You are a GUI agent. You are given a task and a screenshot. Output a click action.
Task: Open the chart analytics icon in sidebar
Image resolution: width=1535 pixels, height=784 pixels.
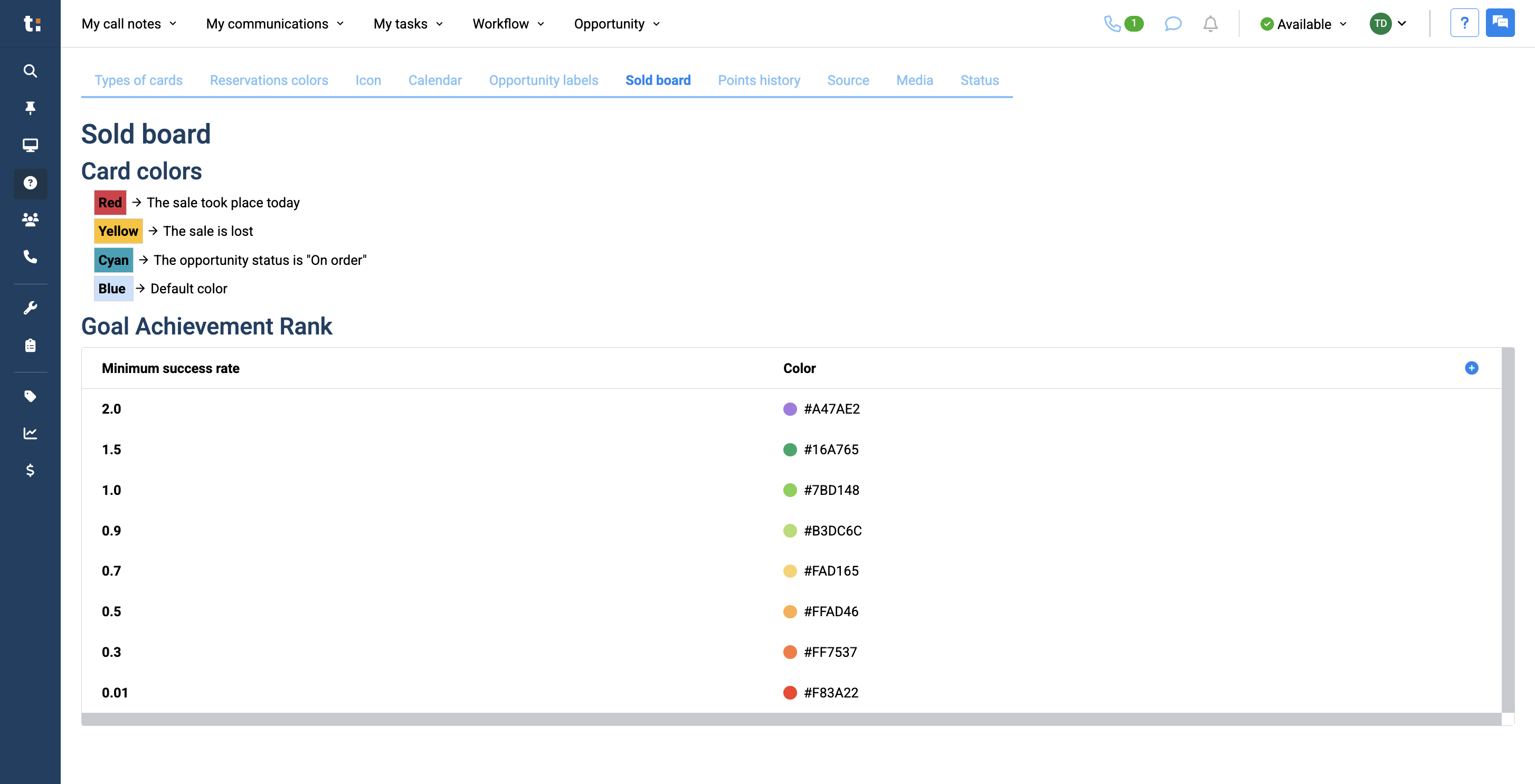30,433
